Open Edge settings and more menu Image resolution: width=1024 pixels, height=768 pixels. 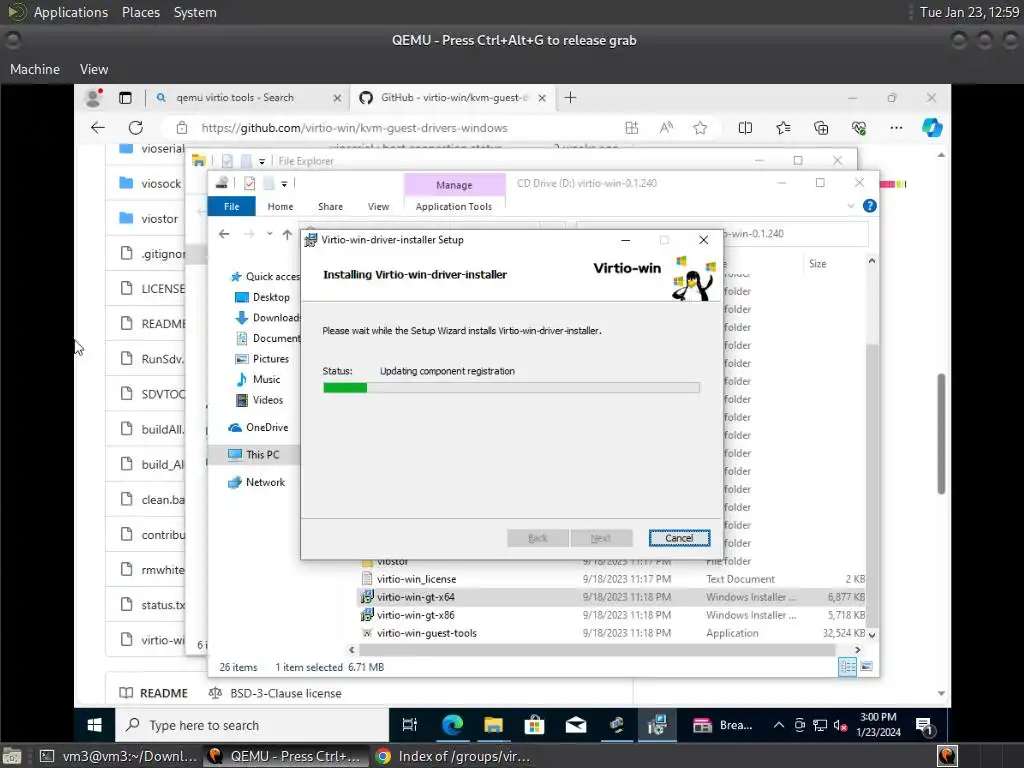tap(896, 128)
